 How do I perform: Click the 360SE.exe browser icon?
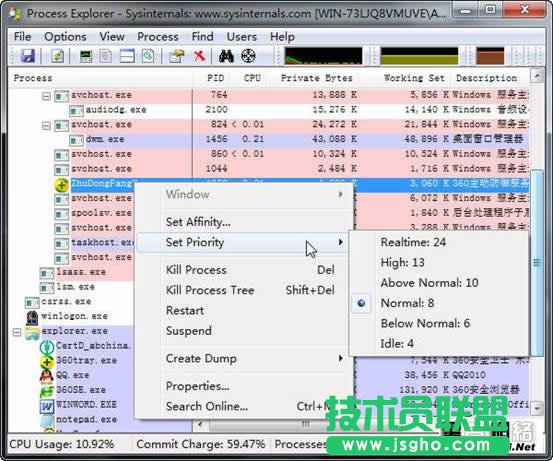point(47,391)
